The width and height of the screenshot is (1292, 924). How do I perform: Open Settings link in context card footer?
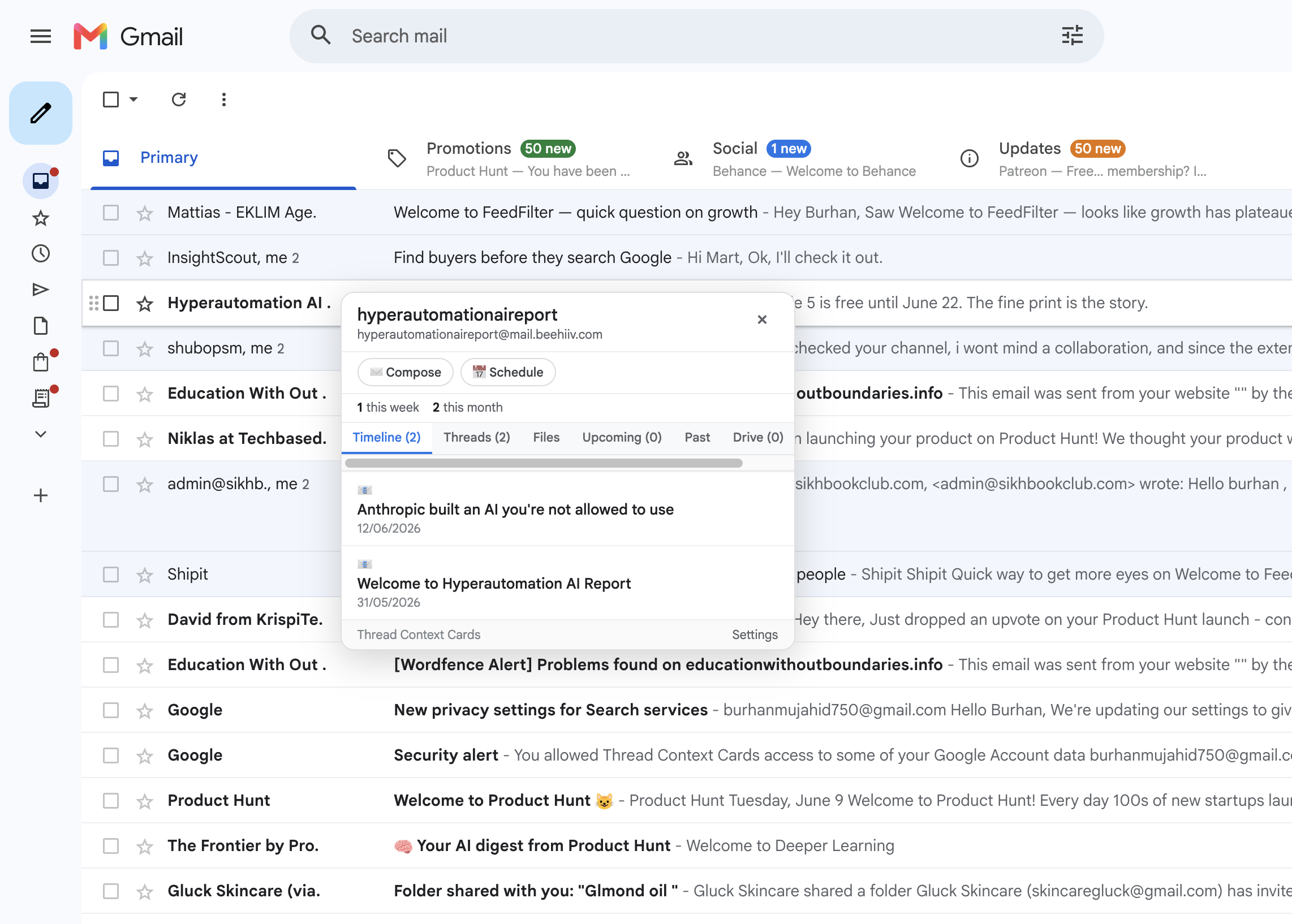click(754, 634)
